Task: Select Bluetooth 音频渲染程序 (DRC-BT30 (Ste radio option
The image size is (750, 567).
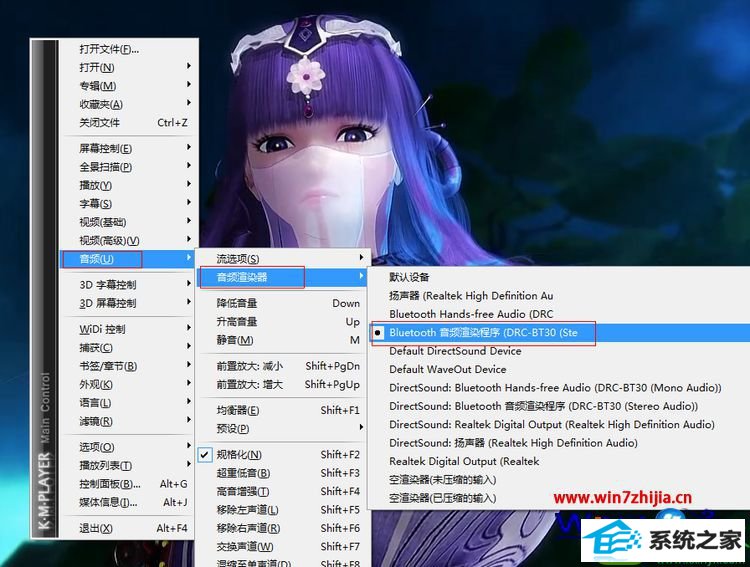Action: click(x=560, y=333)
